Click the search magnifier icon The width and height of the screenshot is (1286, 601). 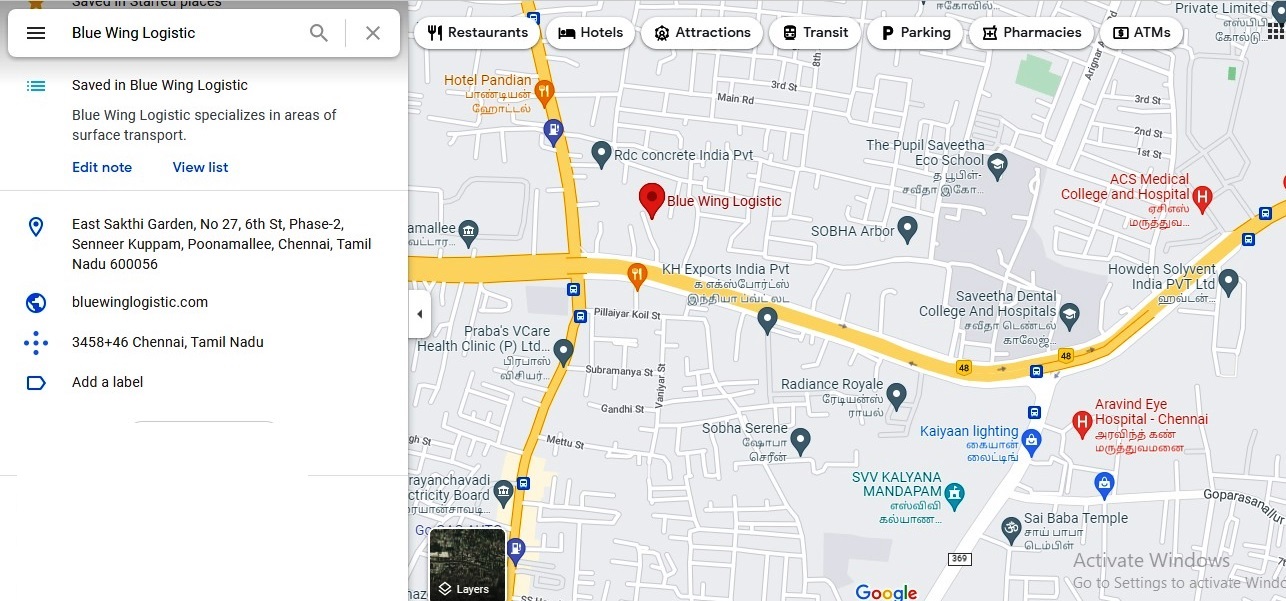tap(319, 33)
